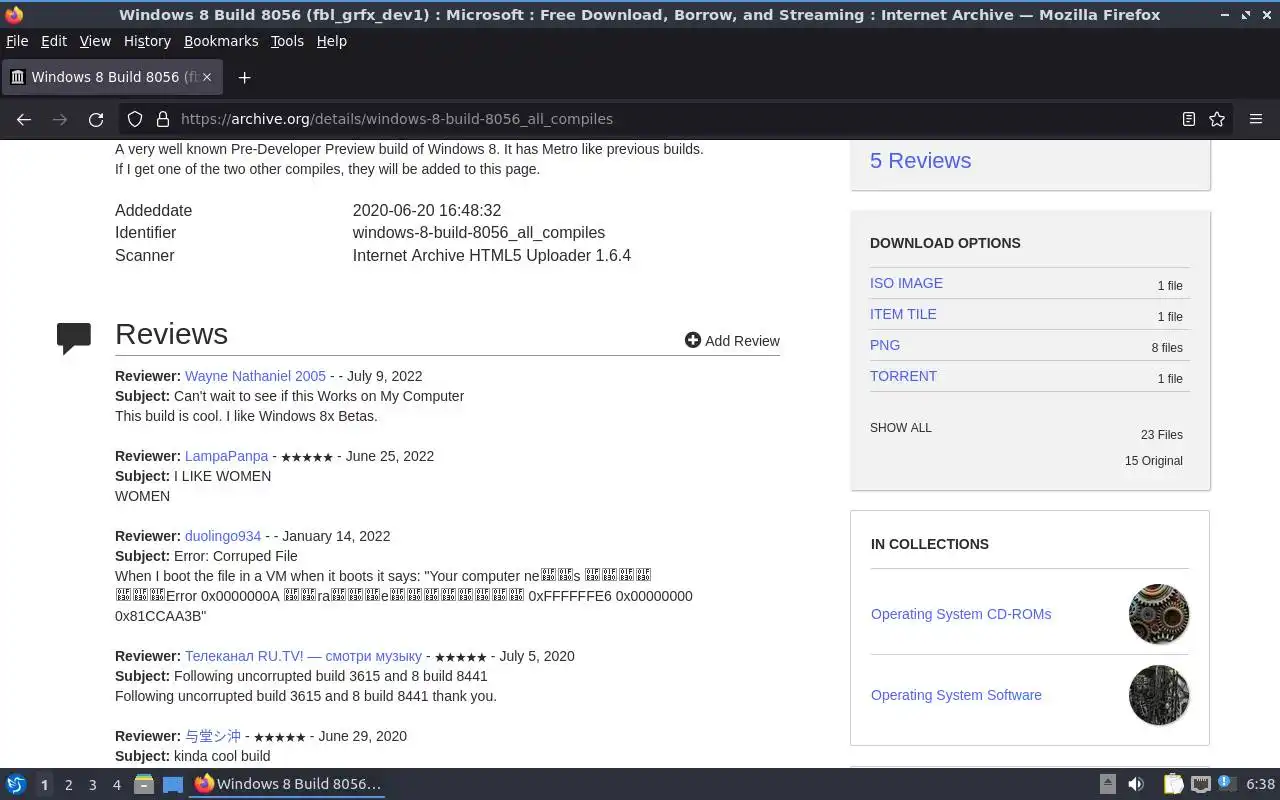The width and height of the screenshot is (1280, 800).
Task: Open the ITEM TILE download option
Action: click(x=903, y=314)
